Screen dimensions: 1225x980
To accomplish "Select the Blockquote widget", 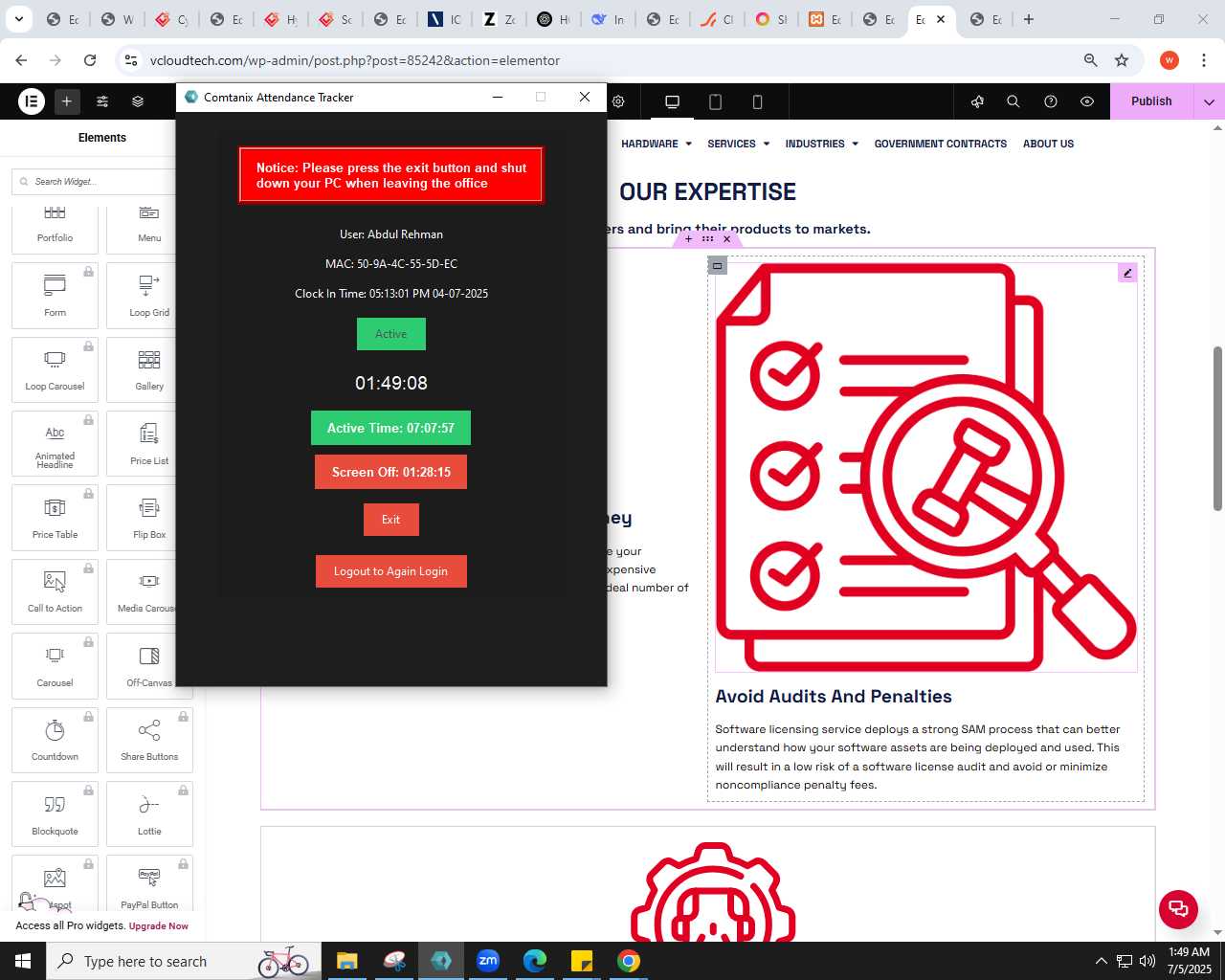I will [55, 814].
